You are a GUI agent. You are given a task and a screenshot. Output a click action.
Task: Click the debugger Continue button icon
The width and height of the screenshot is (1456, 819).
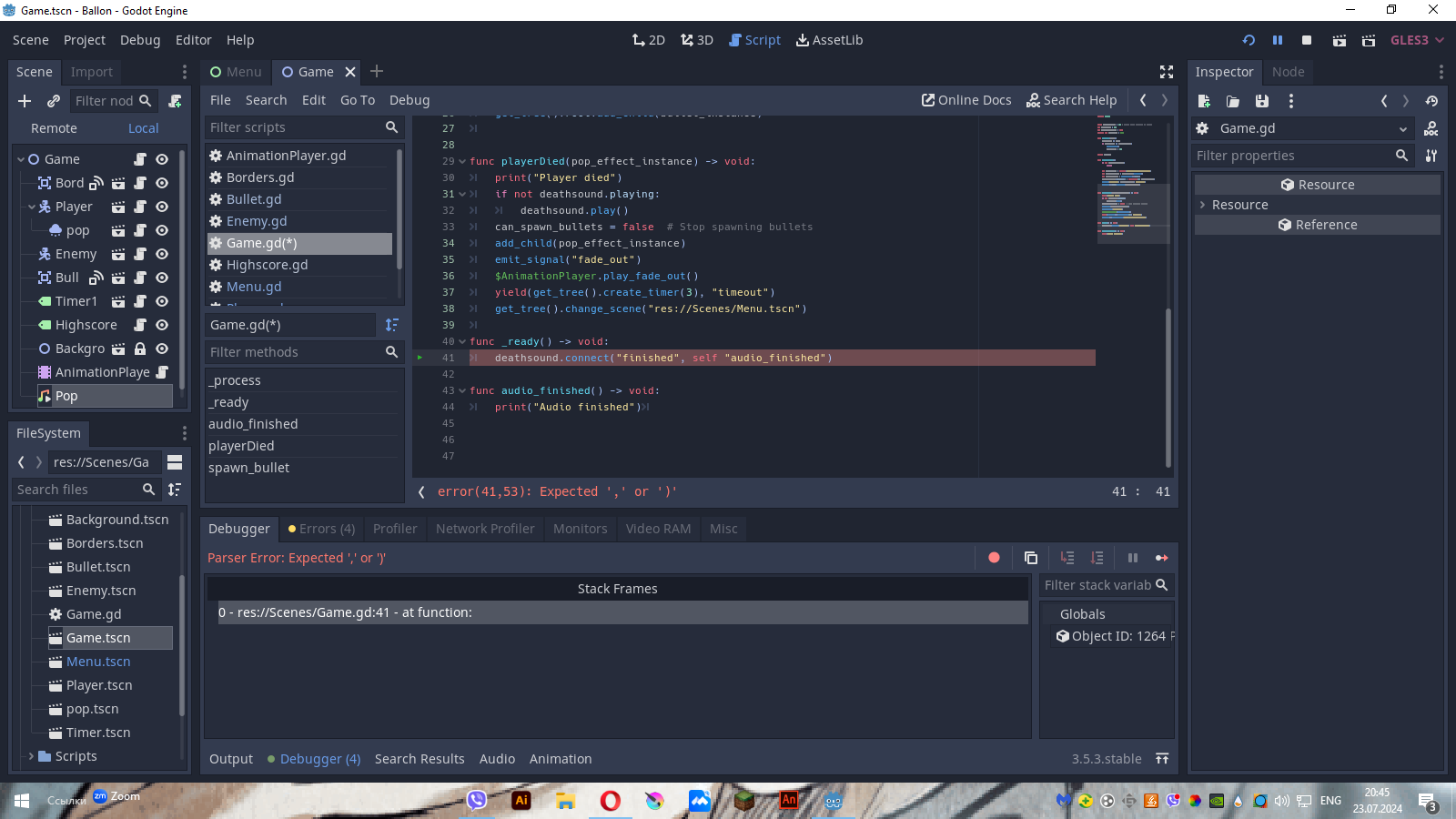tap(1162, 558)
